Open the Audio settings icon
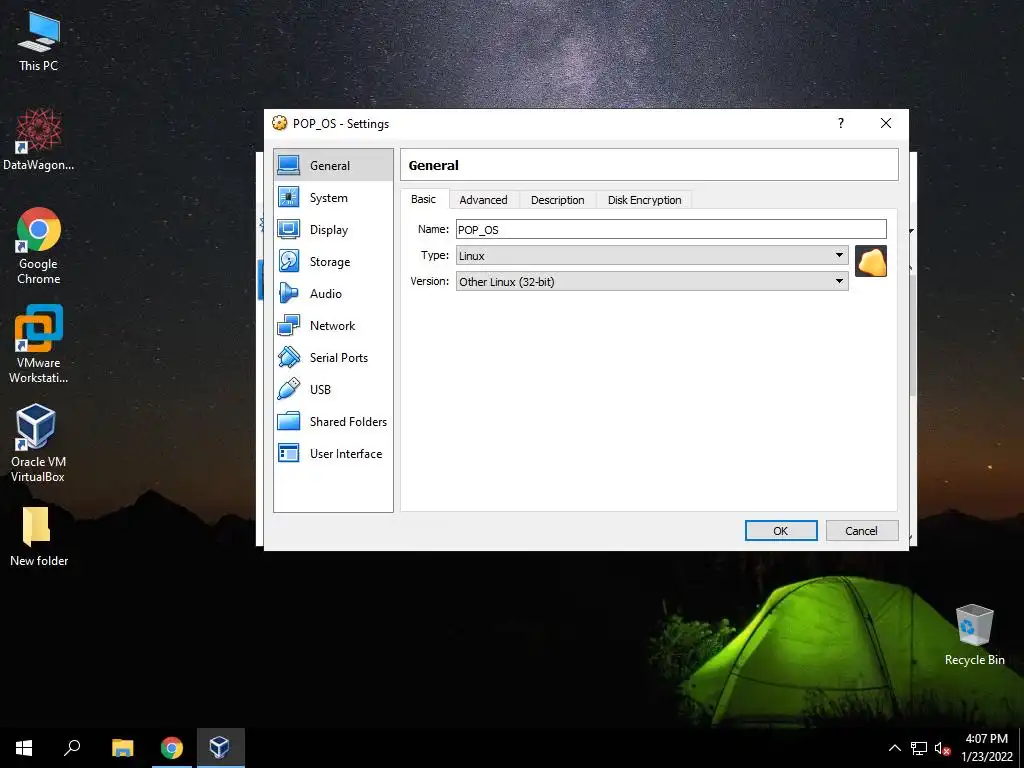The height and width of the screenshot is (768, 1024). [x=288, y=293]
